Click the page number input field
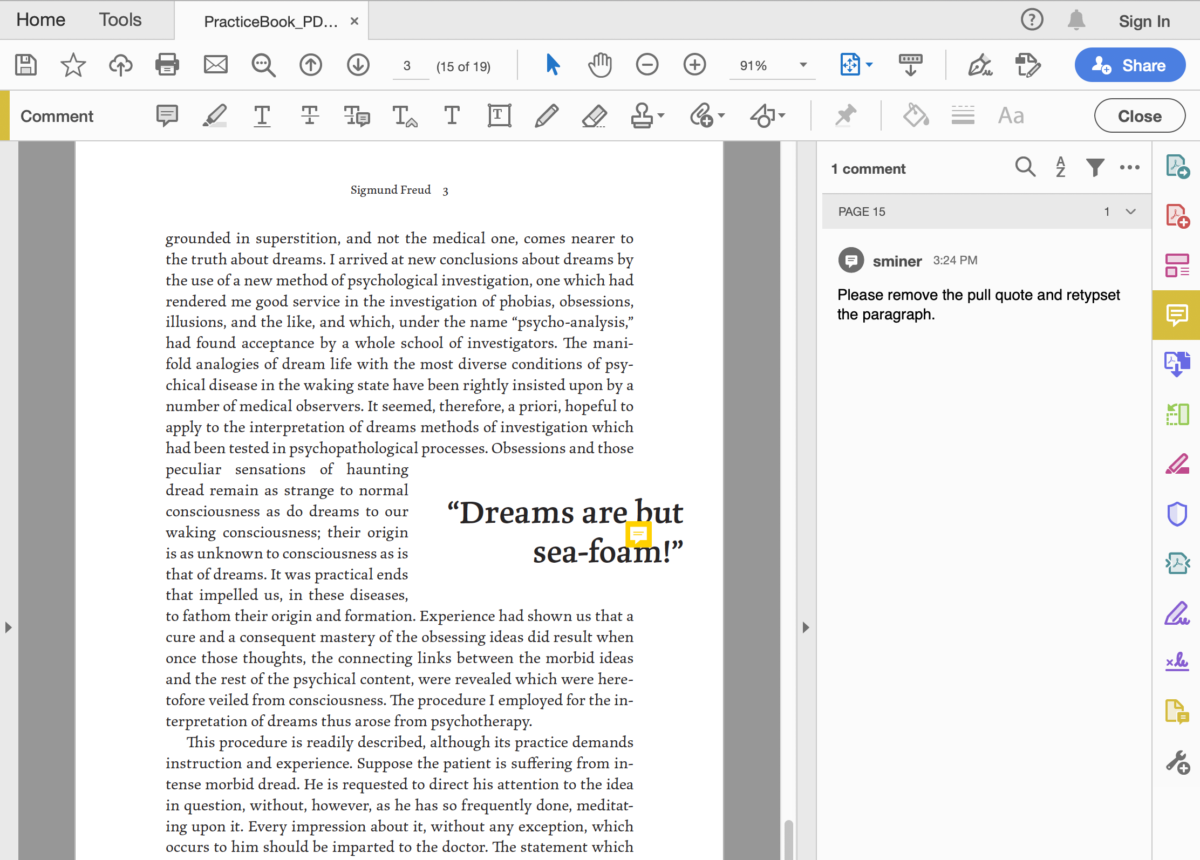Screen dimensions: 1200x860 point(409,64)
